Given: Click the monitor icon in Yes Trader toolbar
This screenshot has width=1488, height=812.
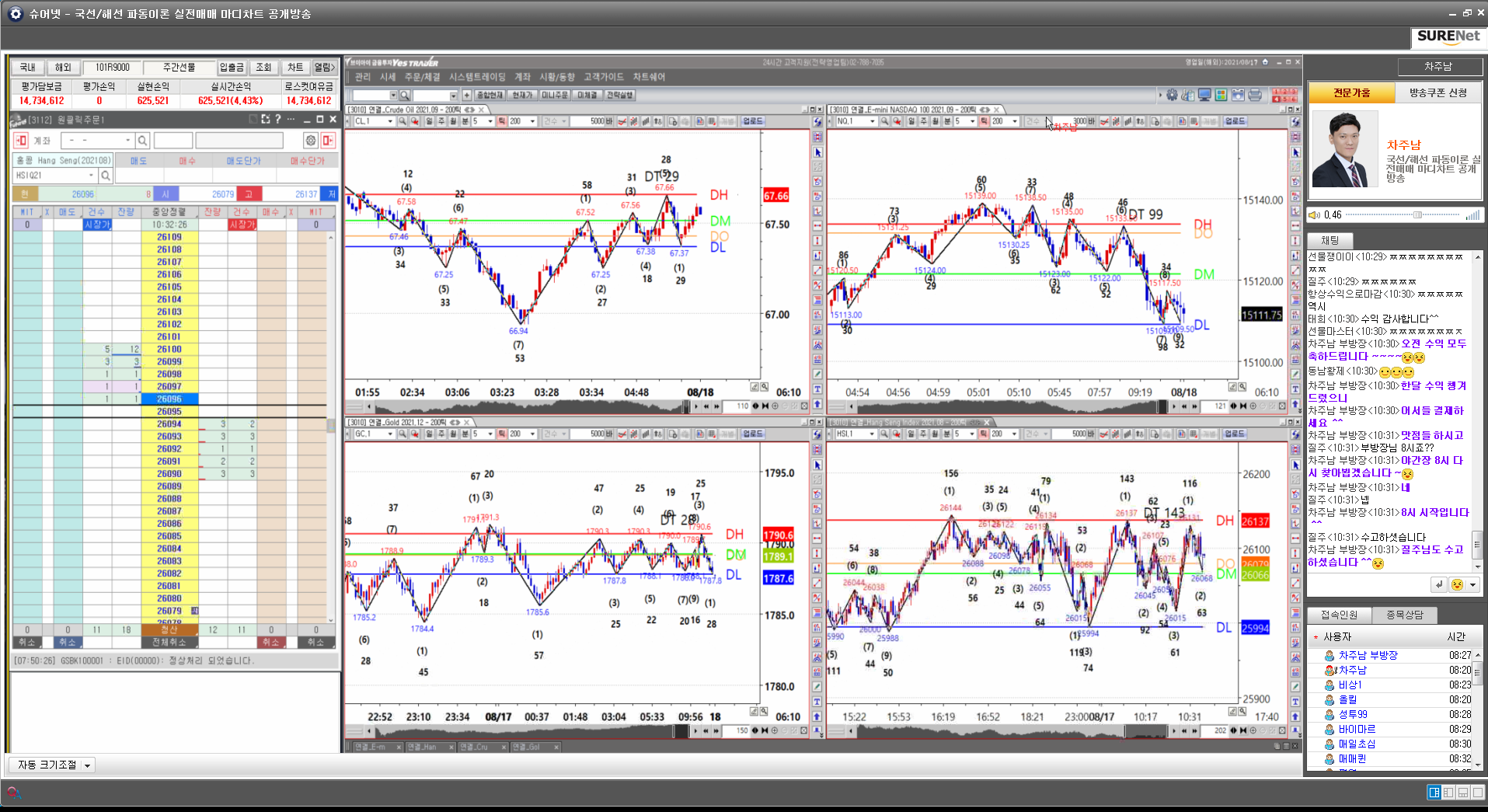Looking at the screenshot, I should 1204,96.
